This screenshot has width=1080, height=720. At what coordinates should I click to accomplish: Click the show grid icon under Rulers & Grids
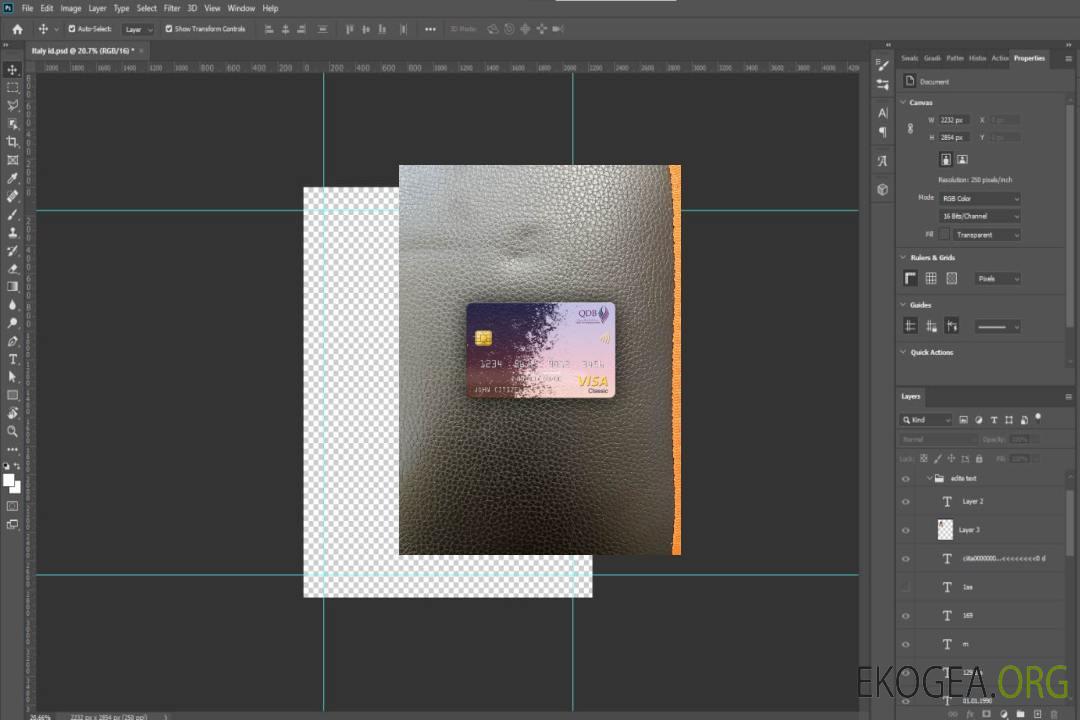[930, 279]
